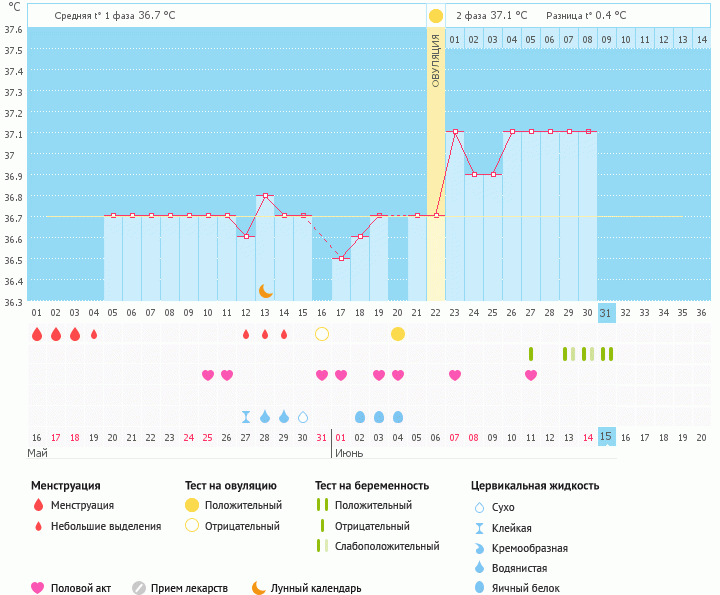This screenshot has height=595, width=720.
Task: Click the 36.5 temperature point on day 17
Action: point(341,259)
